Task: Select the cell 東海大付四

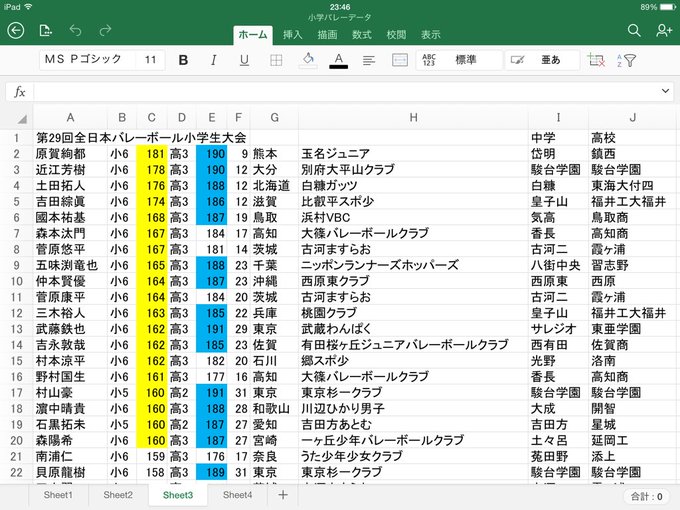Action: coord(632,186)
